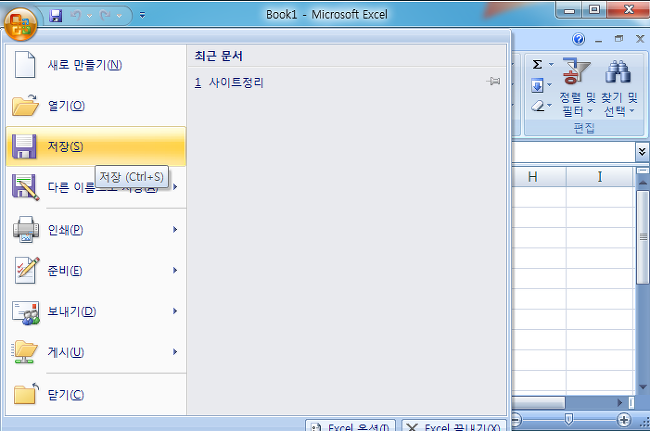Click the 게시(U) folder icon
Image resolution: width=650 pixels, height=431 pixels.
25,352
